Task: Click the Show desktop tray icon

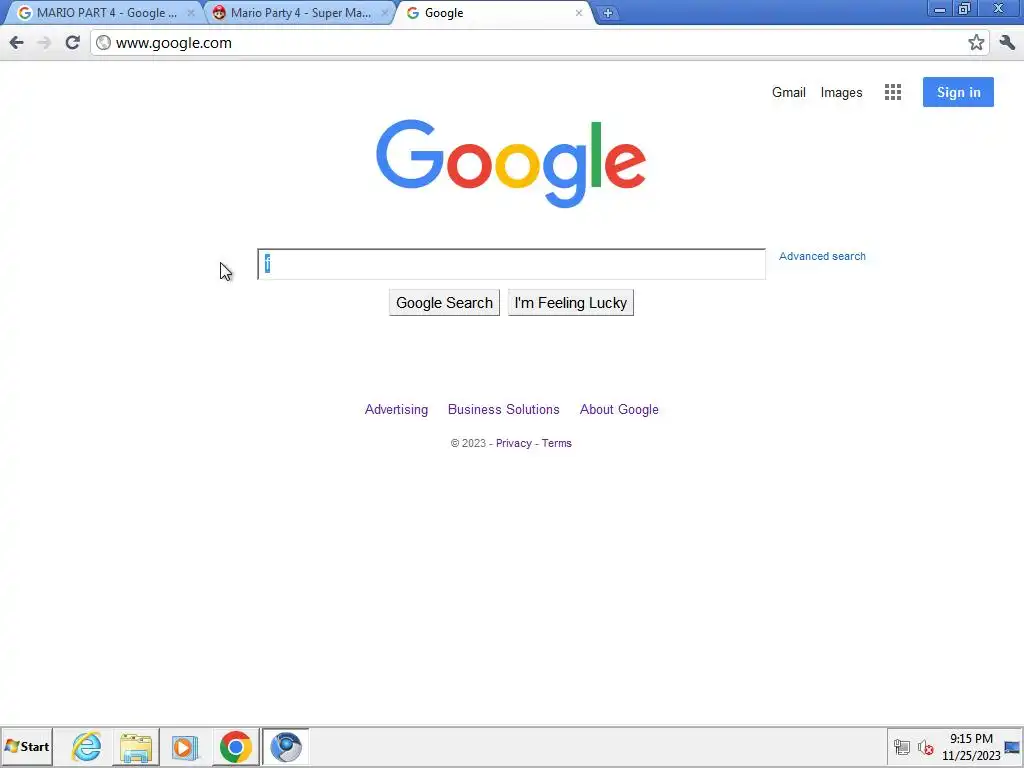Action: (1012, 747)
